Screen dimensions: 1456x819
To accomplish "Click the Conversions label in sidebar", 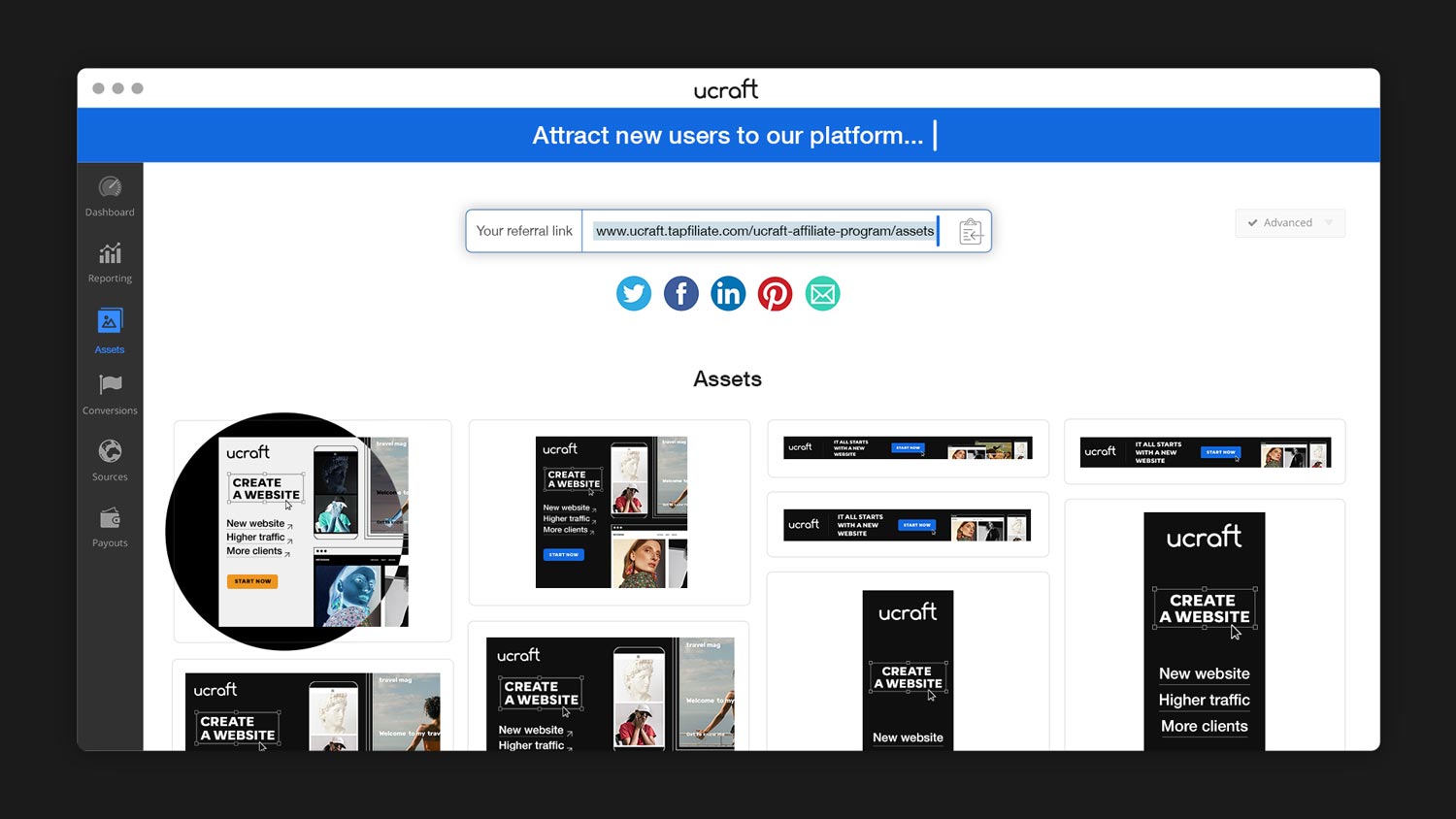I will click(x=110, y=410).
